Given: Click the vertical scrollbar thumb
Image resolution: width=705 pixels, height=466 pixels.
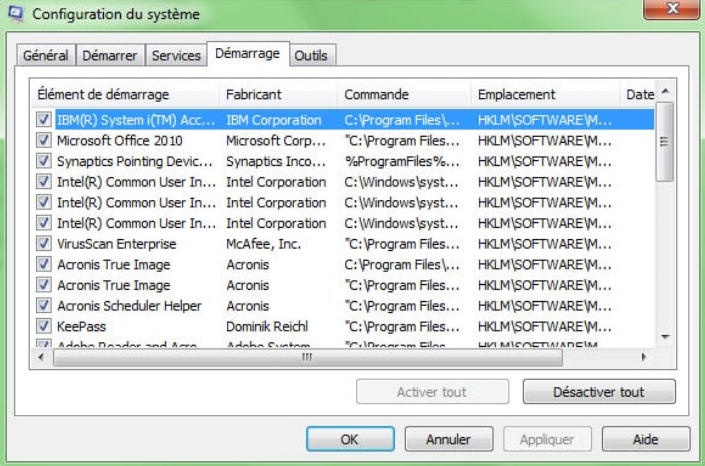Looking at the screenshot, I should tap(665, 142).
